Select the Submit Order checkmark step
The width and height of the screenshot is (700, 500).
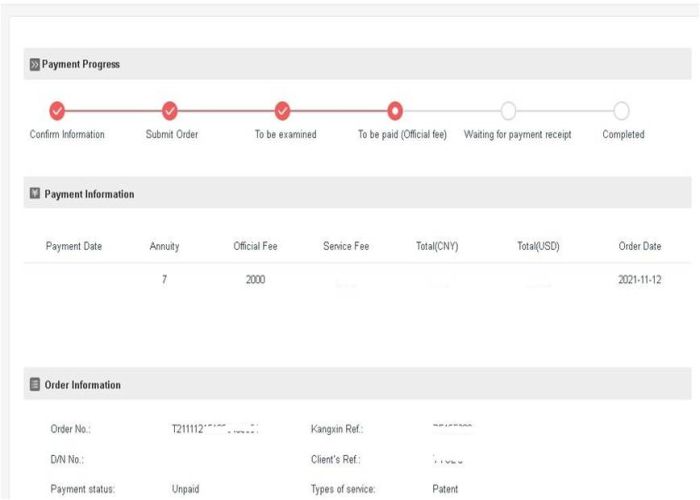click(170, 110)
